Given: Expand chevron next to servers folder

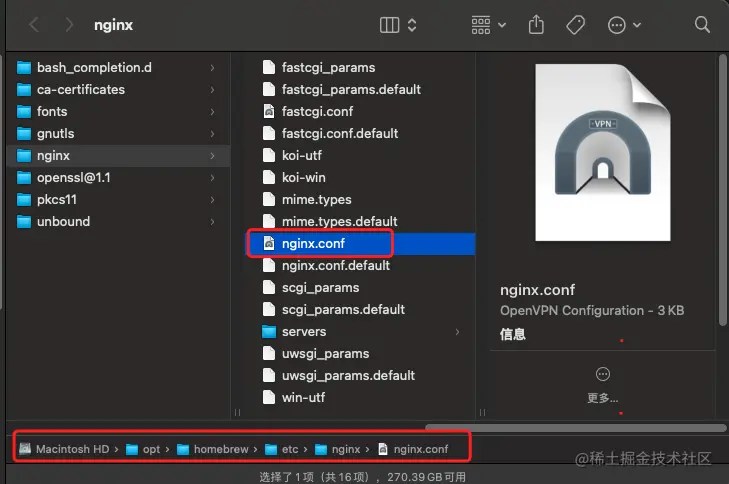Looking at the screenshot, I should point(457,332).
